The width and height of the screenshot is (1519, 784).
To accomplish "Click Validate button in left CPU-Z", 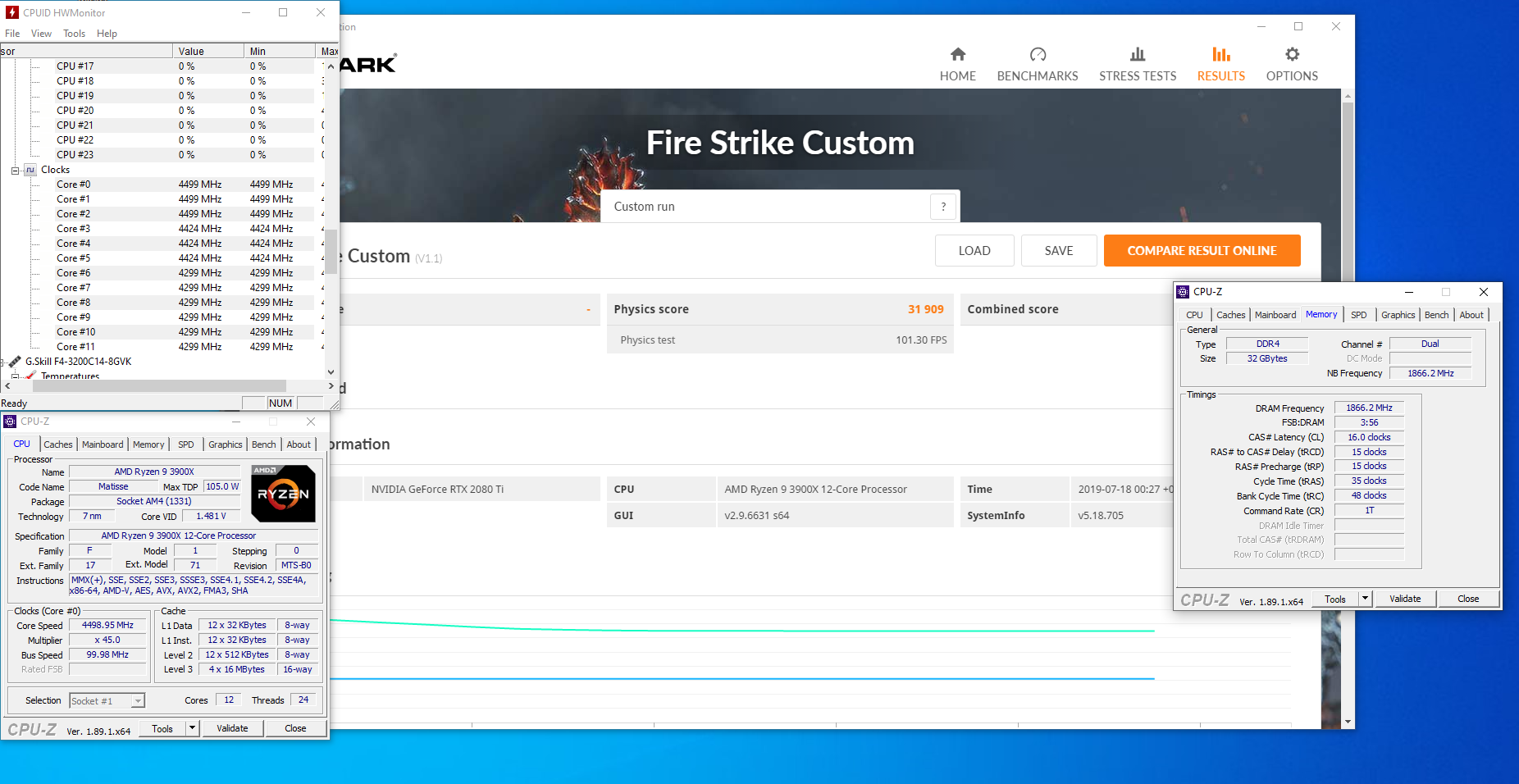I will click(x=232, y=728).
